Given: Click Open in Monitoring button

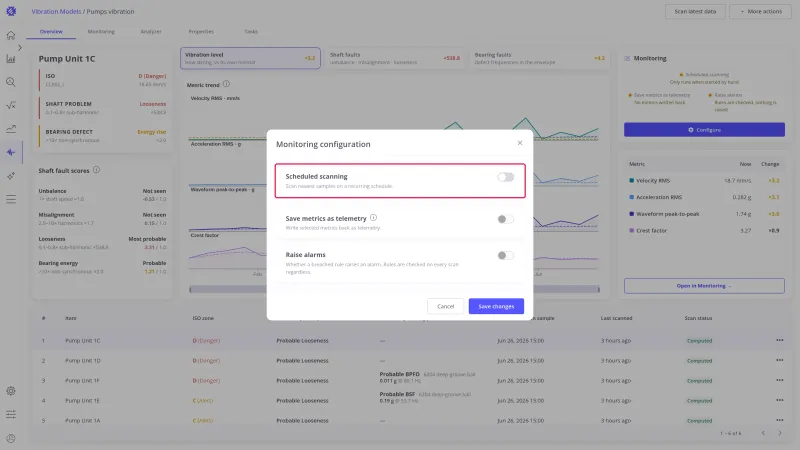Looking at the screenshot, I should tap(704, 286).
